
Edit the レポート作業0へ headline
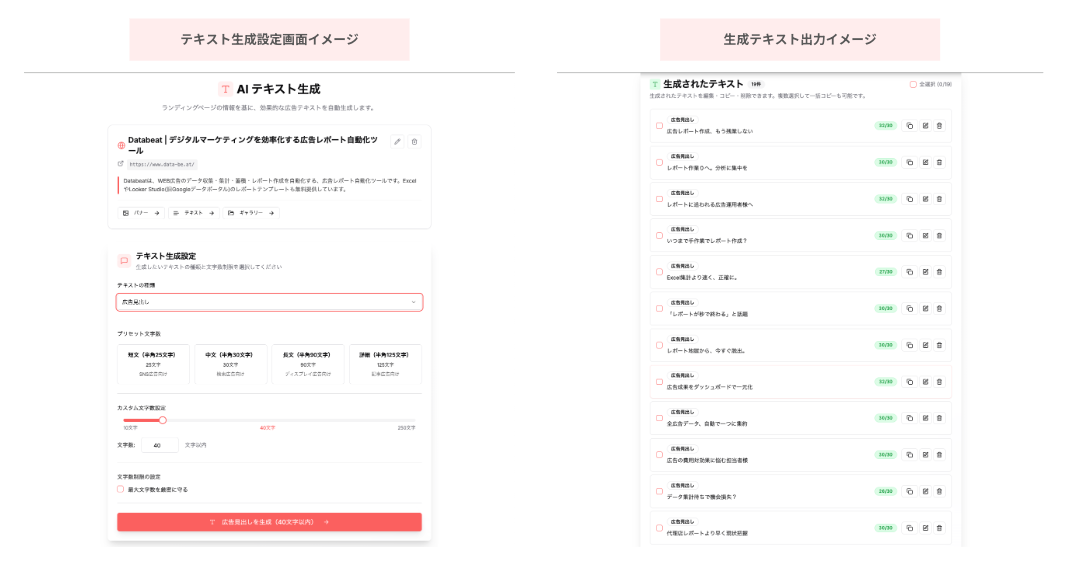(x=925, y=163)
